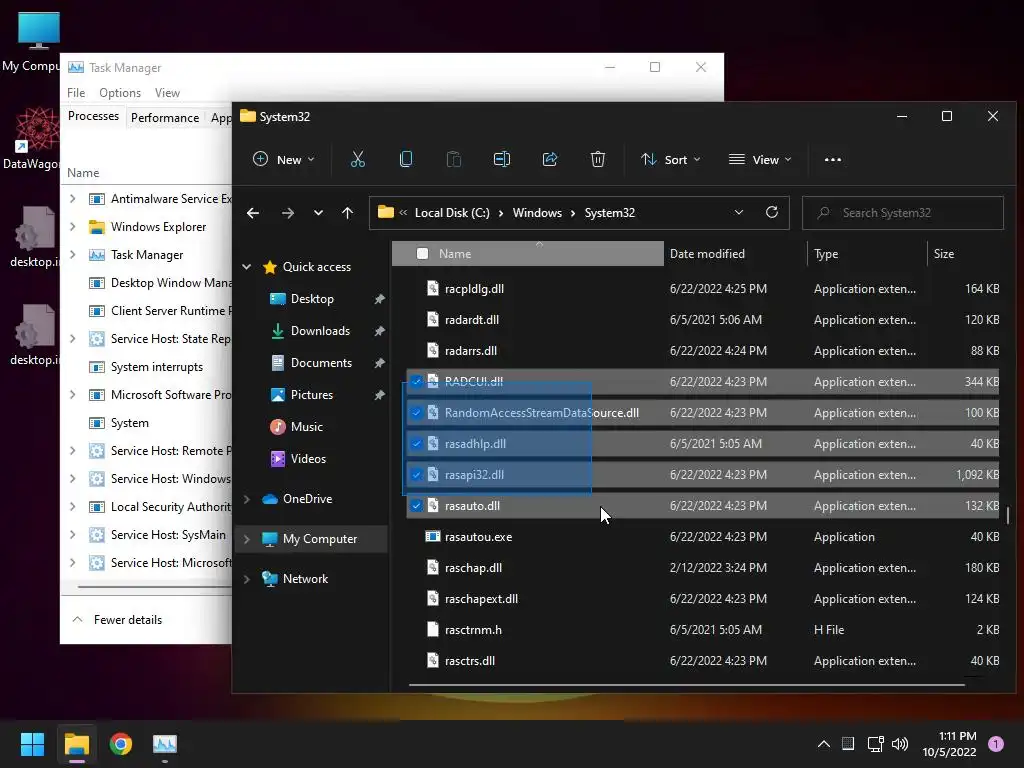This screenshot has width=1024, height=768.
Task: Go forward with the right arrow button
Action: point(287,213)
